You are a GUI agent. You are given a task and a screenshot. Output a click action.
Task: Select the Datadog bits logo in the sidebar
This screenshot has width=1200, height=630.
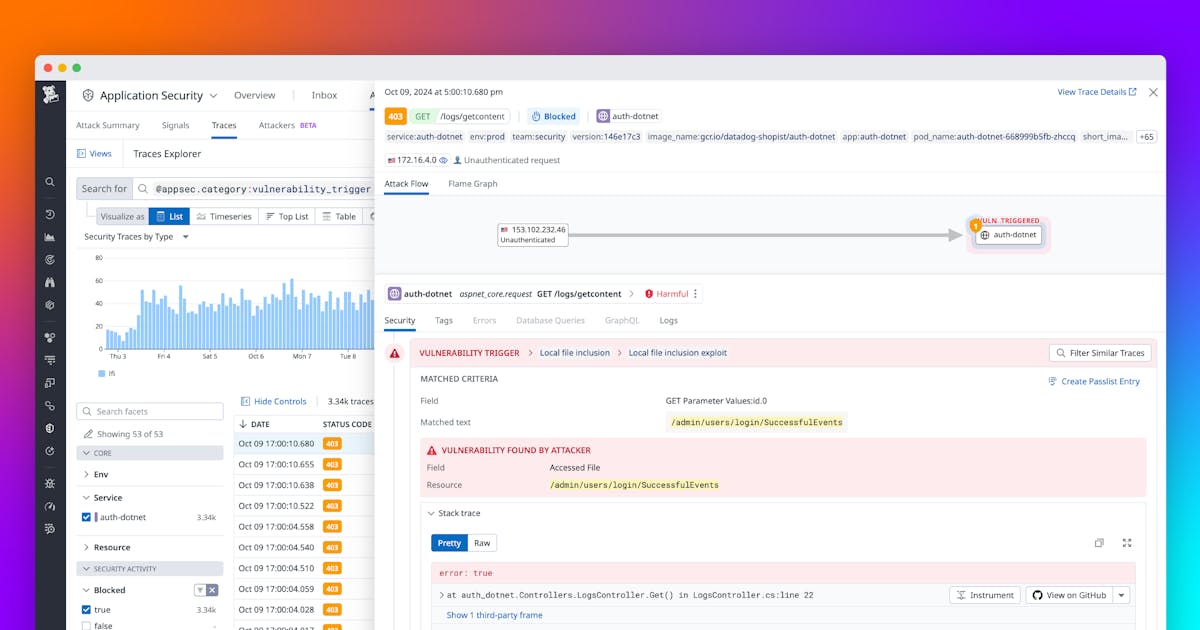coord(50,93)
